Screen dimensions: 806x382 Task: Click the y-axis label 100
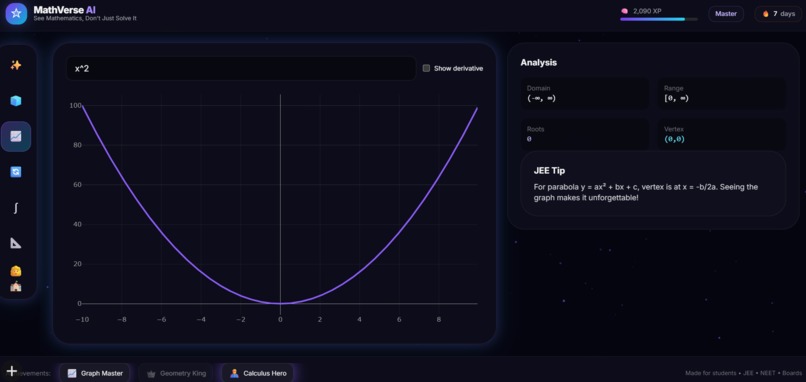[76, 106]
